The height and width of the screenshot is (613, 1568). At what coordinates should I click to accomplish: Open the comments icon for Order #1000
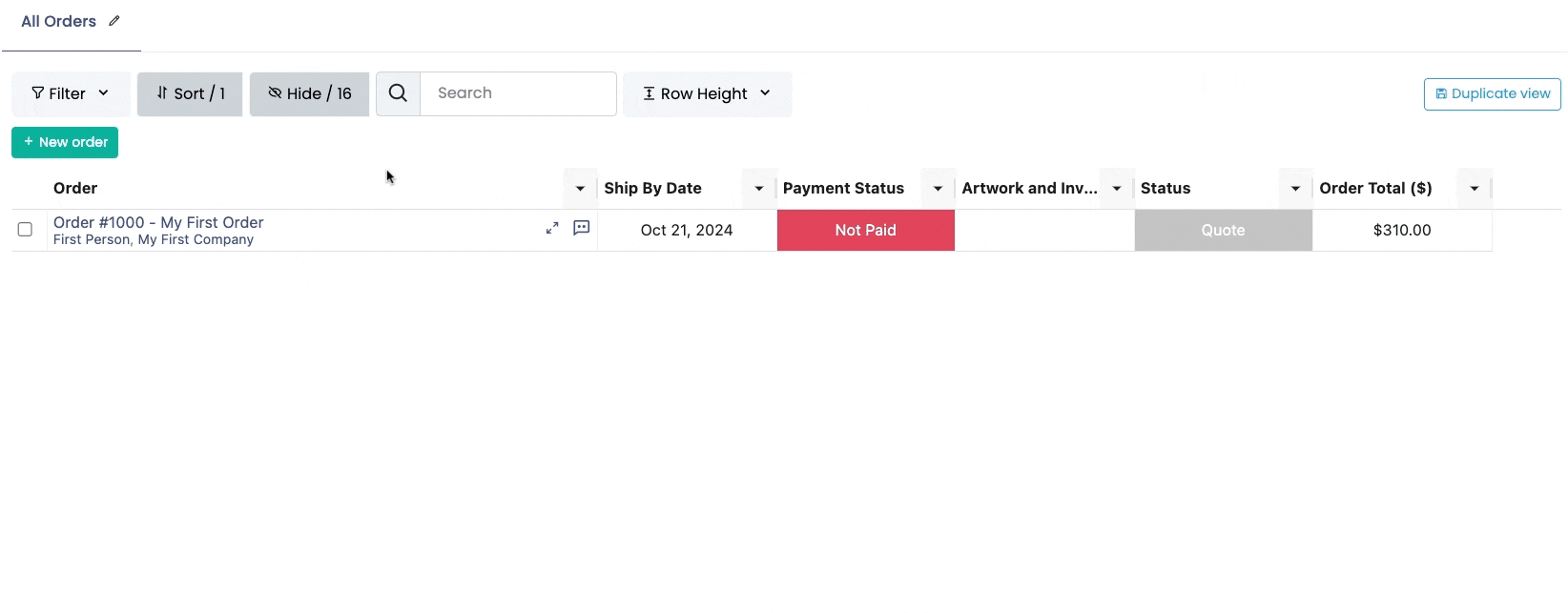581,228
